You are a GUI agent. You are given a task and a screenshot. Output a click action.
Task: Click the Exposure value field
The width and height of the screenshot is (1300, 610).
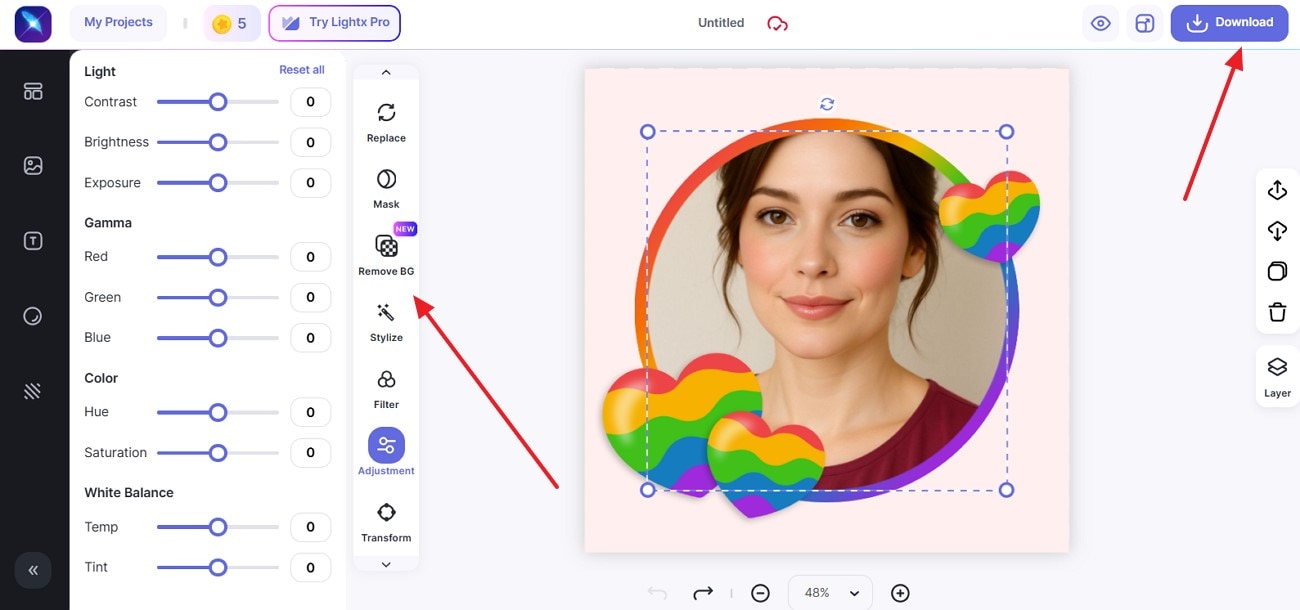(x=310, y=183)
